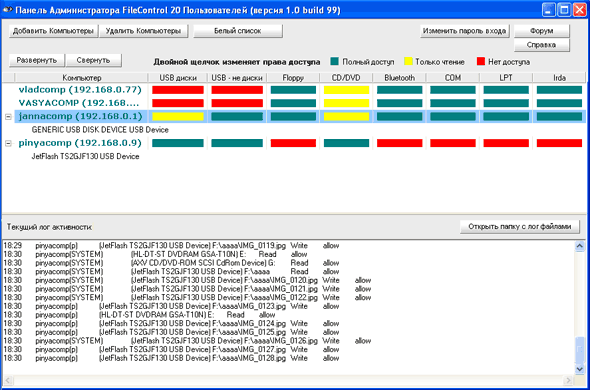Viewport: 590px width, 390px height.
Task: Click the Компьютер column header
Action: [x=82, y=78]
